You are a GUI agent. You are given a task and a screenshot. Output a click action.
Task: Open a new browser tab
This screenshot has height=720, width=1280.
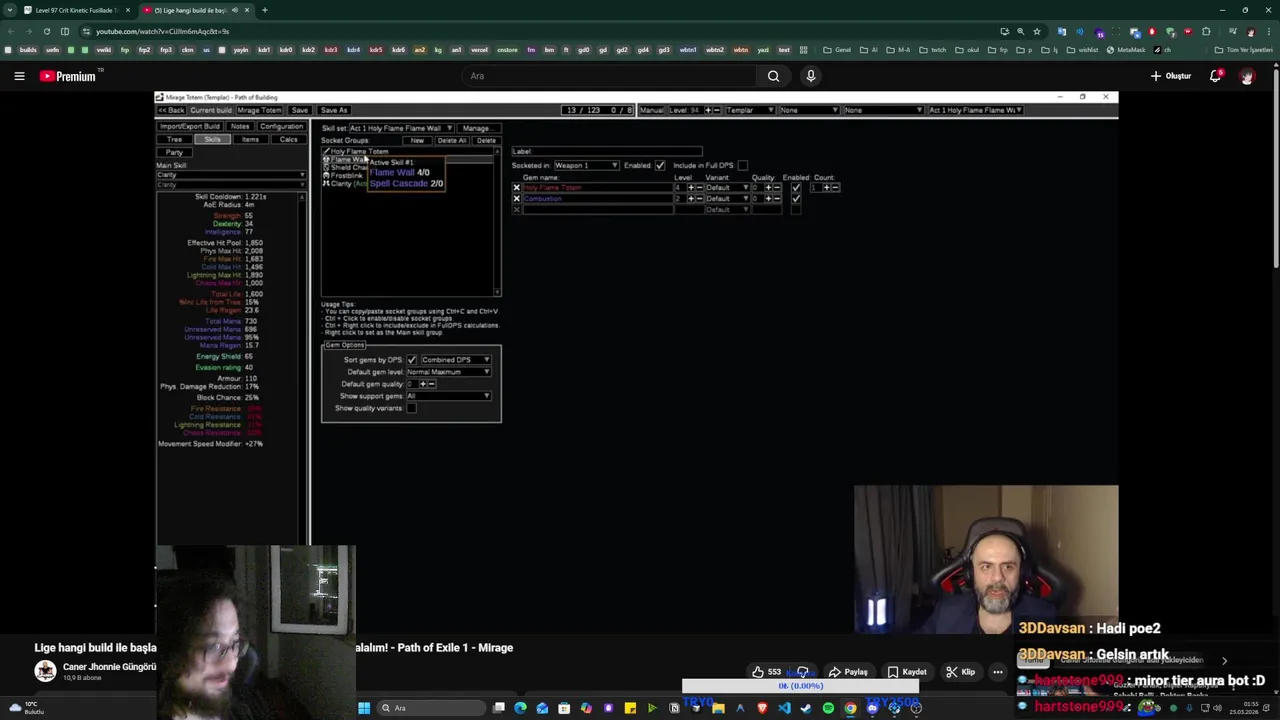[x=264, y=10]
